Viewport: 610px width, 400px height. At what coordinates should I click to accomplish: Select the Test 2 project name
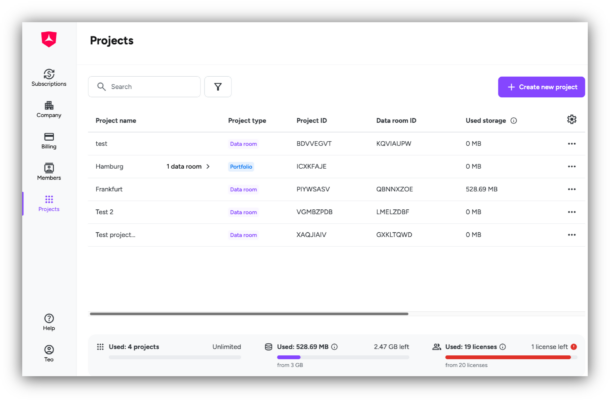[x=104, y=212]
